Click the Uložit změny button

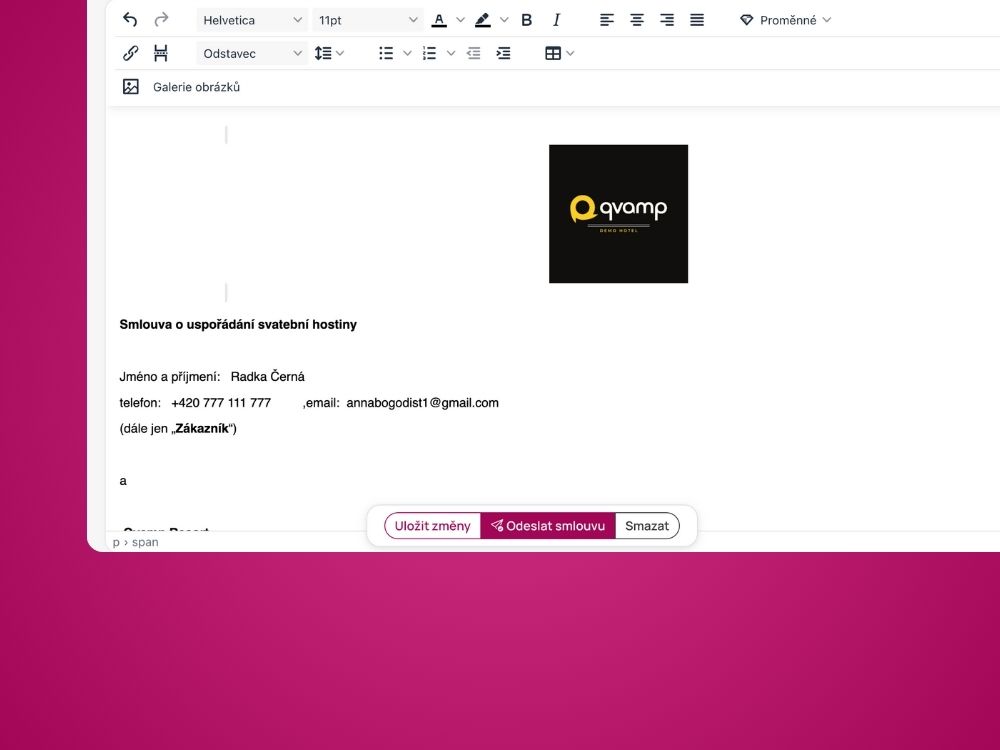coord(432,526)
